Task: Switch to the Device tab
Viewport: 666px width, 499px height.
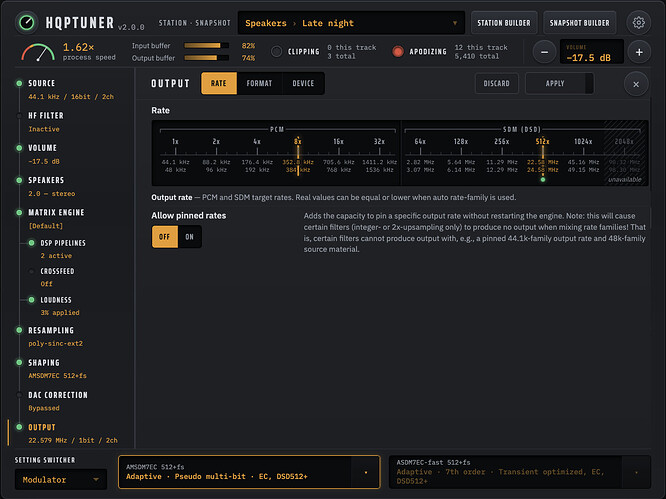Action: click(303, 83)
